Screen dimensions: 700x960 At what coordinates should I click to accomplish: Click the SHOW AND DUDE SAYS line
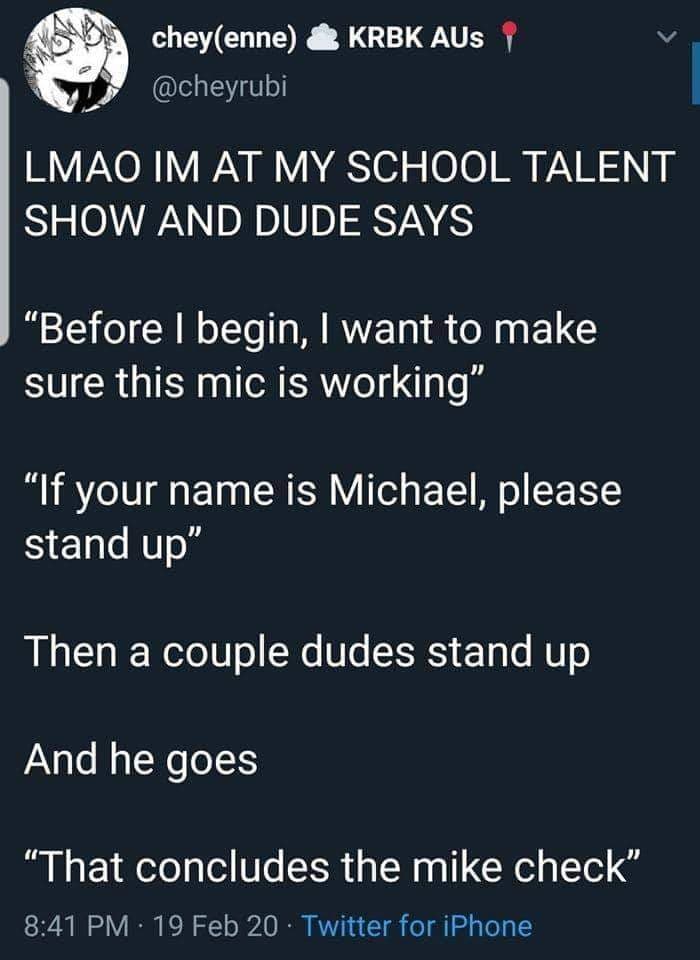click(249, 220)
